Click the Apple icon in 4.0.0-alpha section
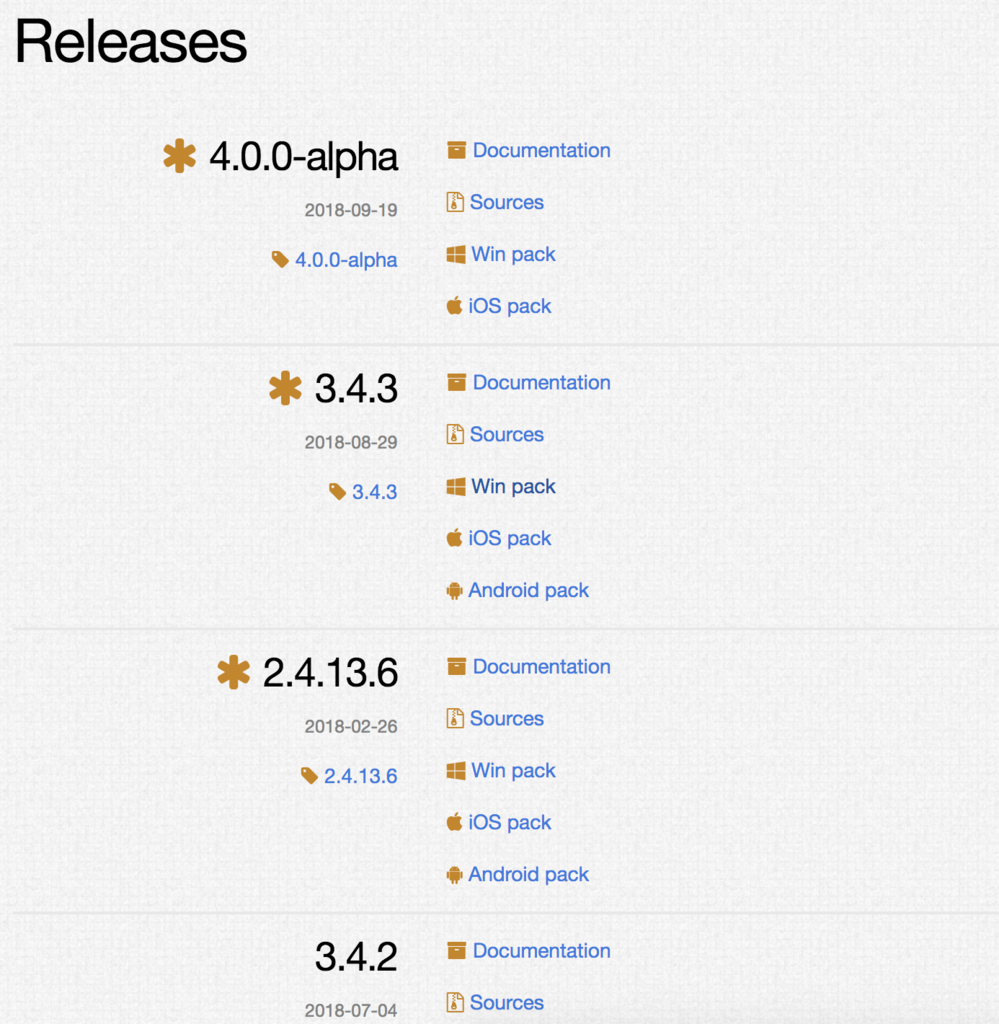Viewport: 999px width, 1024px height. (454, 305)
